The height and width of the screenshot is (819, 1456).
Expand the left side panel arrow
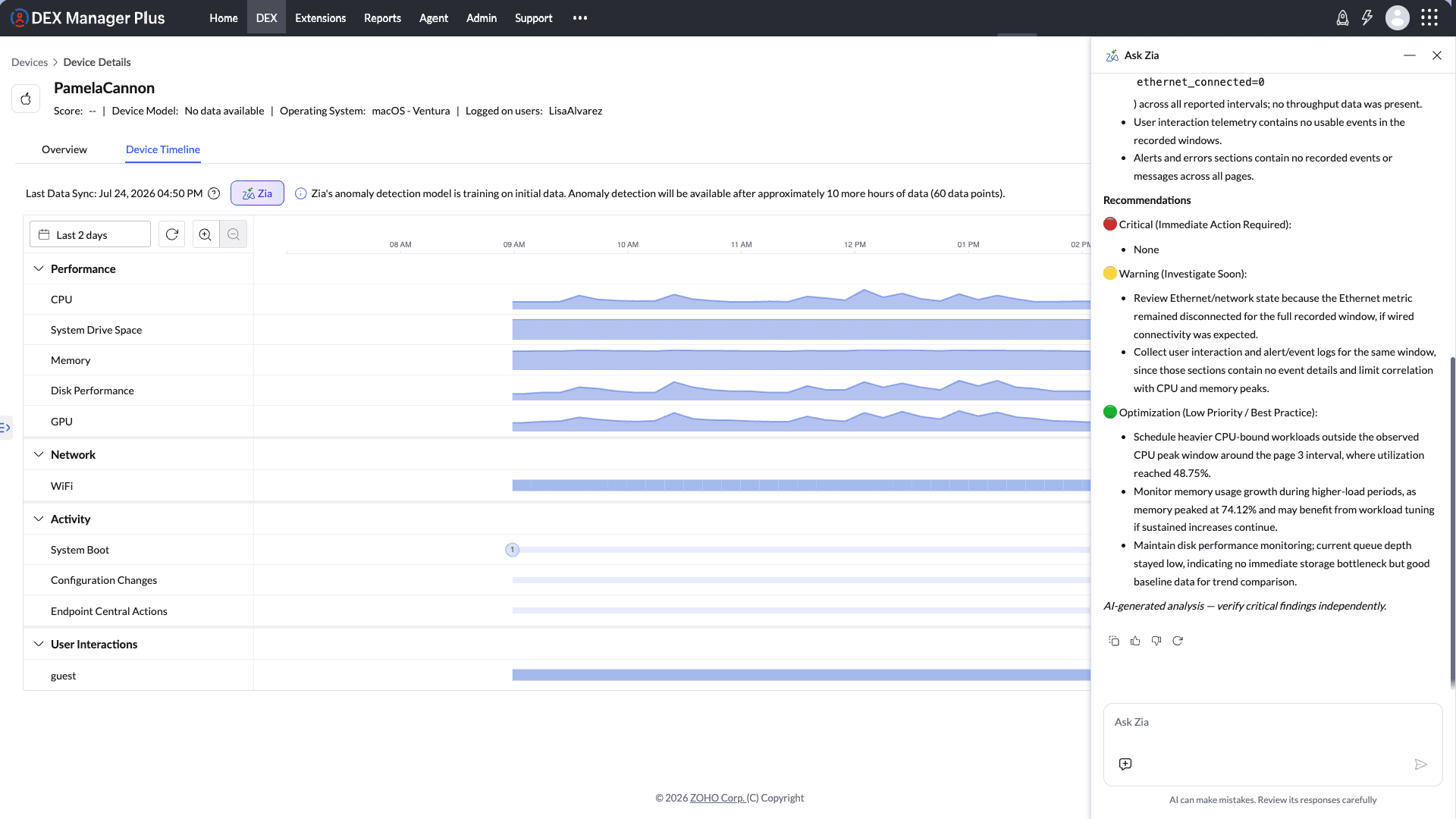click(5, 428)
